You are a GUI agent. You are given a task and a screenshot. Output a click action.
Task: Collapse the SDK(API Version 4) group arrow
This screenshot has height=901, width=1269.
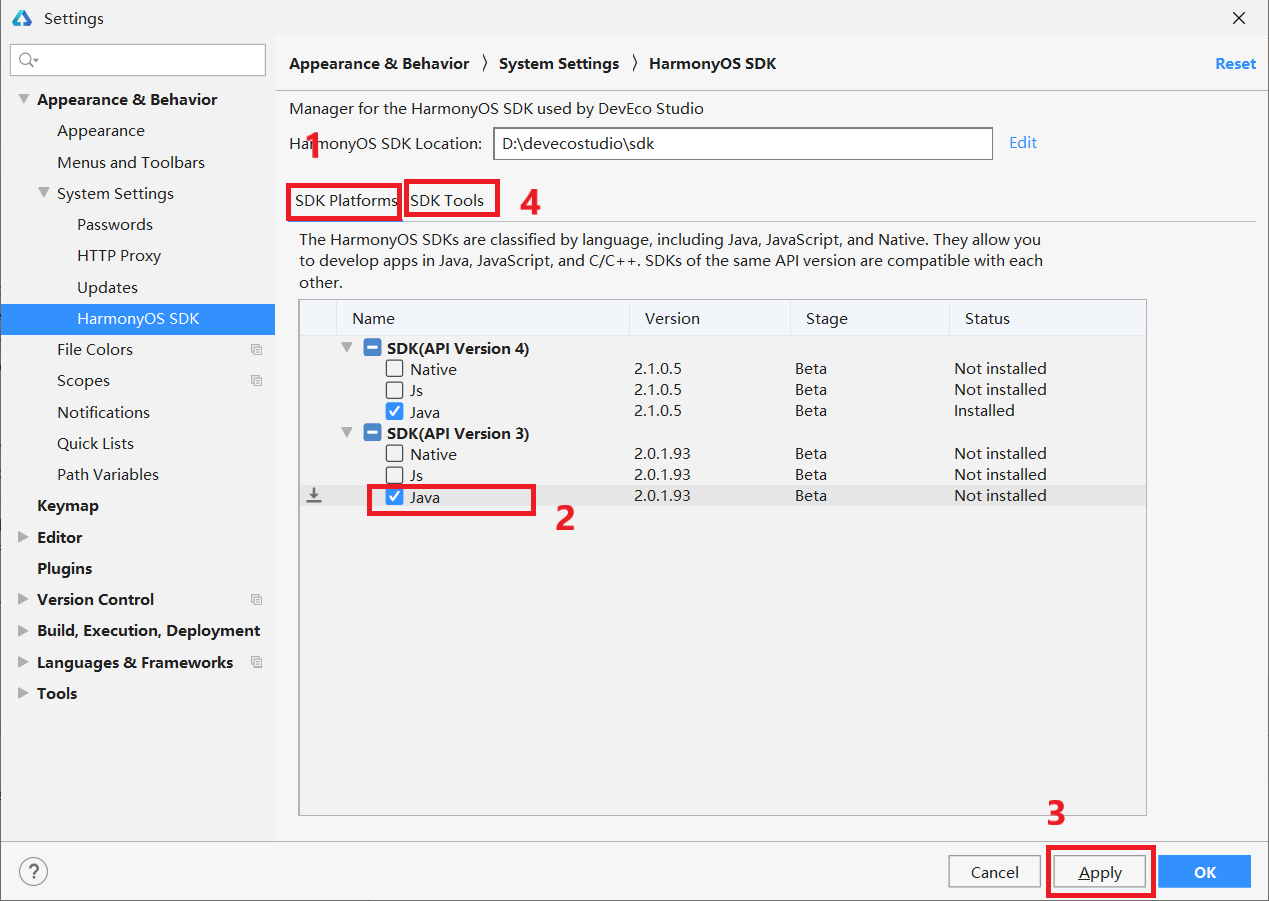[x=347, y=348]
